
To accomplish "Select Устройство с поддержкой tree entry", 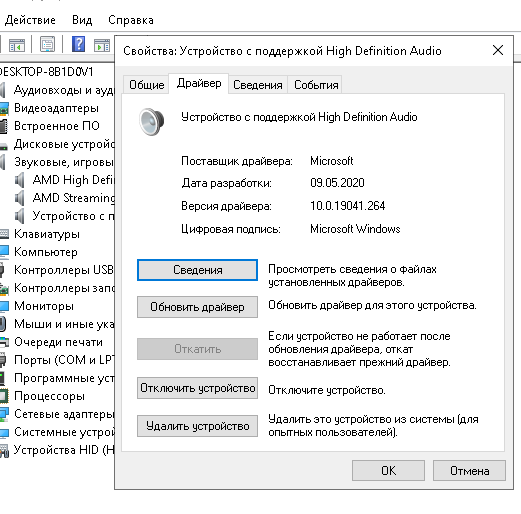I will [73, 216].
